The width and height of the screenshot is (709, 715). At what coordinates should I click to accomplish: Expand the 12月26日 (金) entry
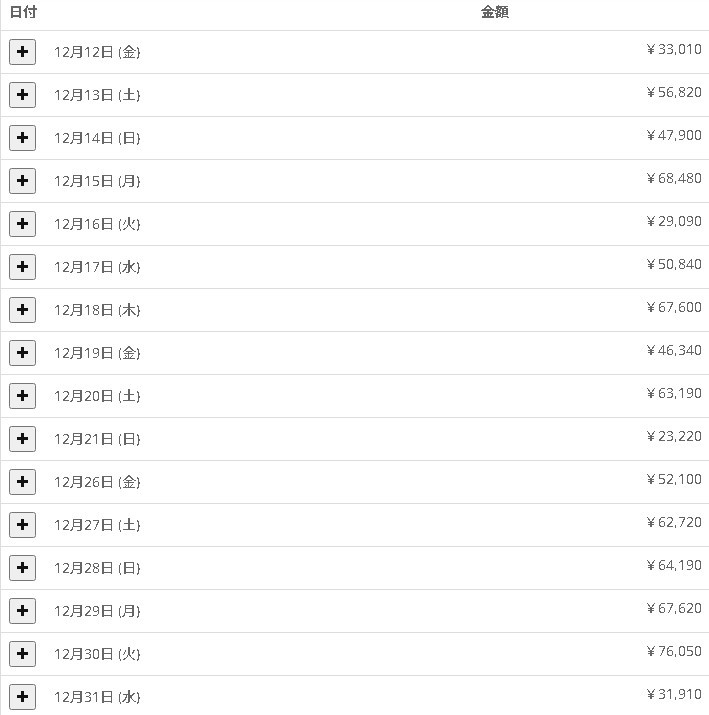tap(22, 482)
